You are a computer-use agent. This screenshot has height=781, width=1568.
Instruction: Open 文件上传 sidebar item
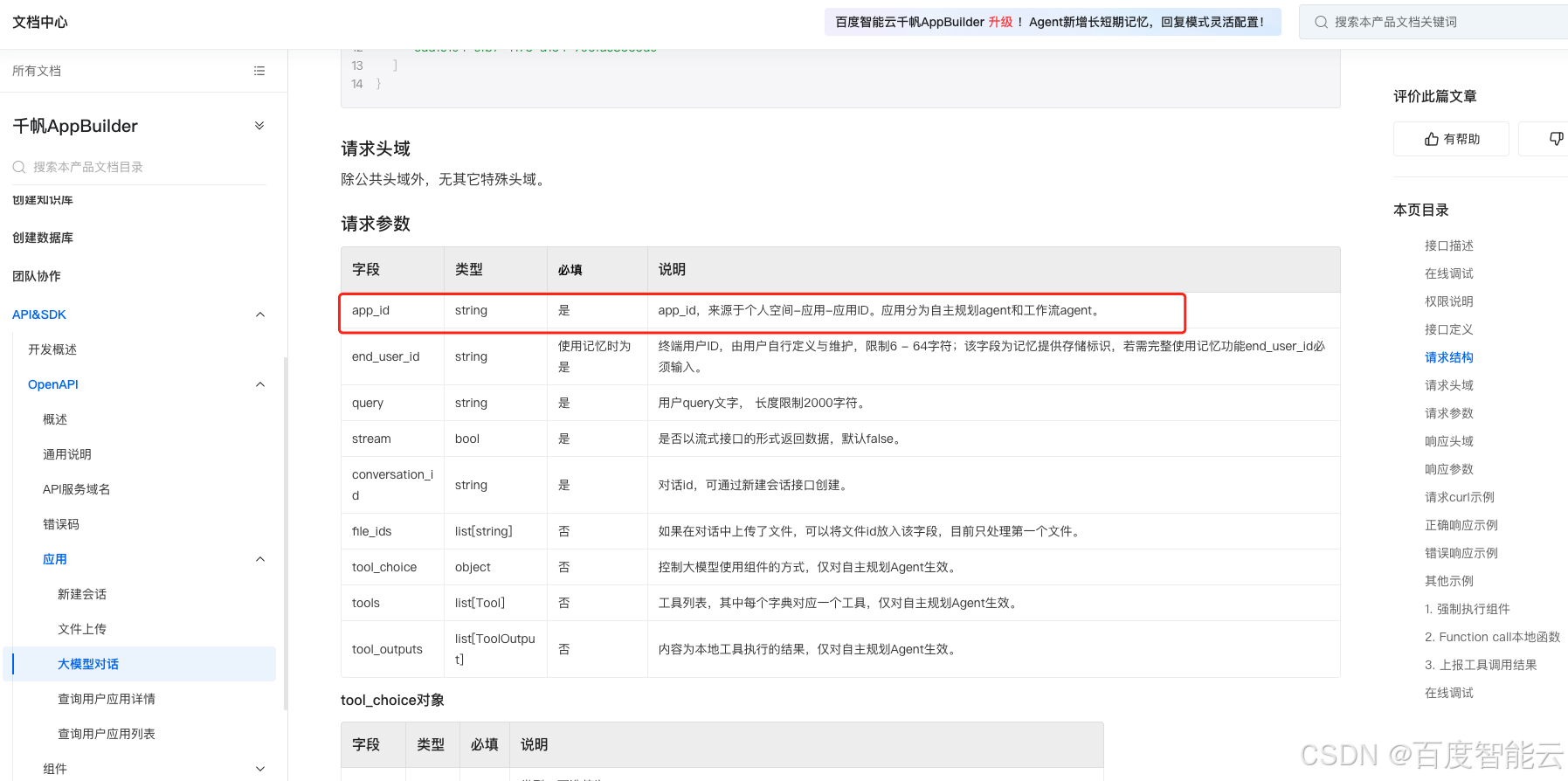click(82, 629)
